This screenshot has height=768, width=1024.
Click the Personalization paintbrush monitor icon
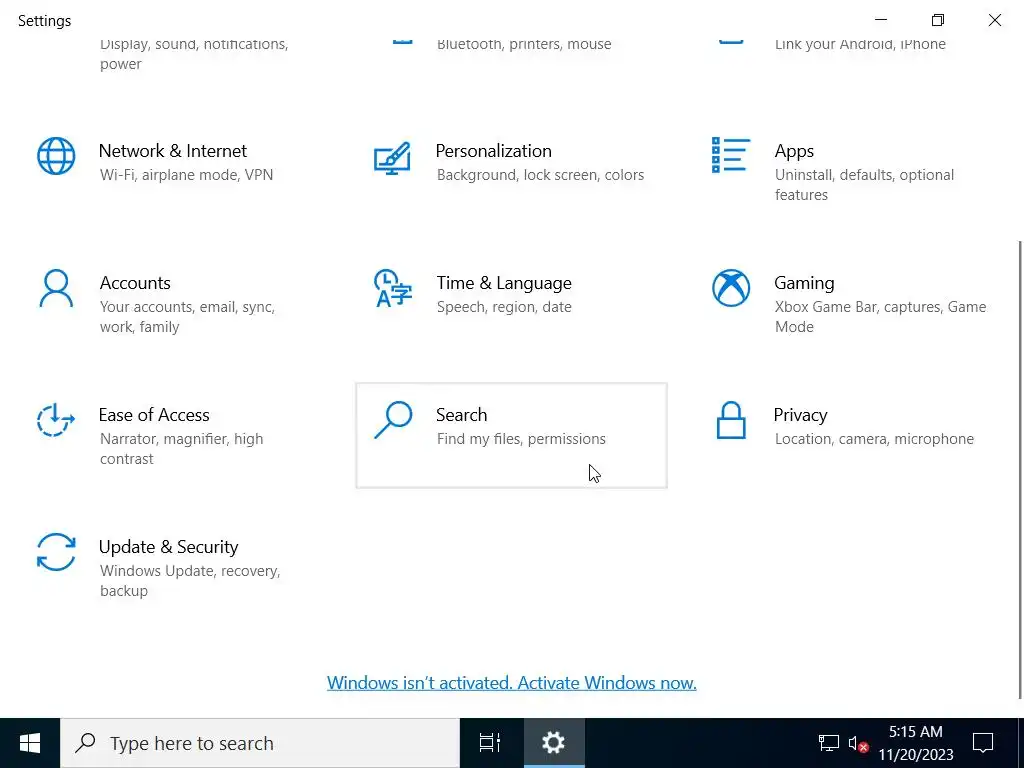(x=392, y=159)
